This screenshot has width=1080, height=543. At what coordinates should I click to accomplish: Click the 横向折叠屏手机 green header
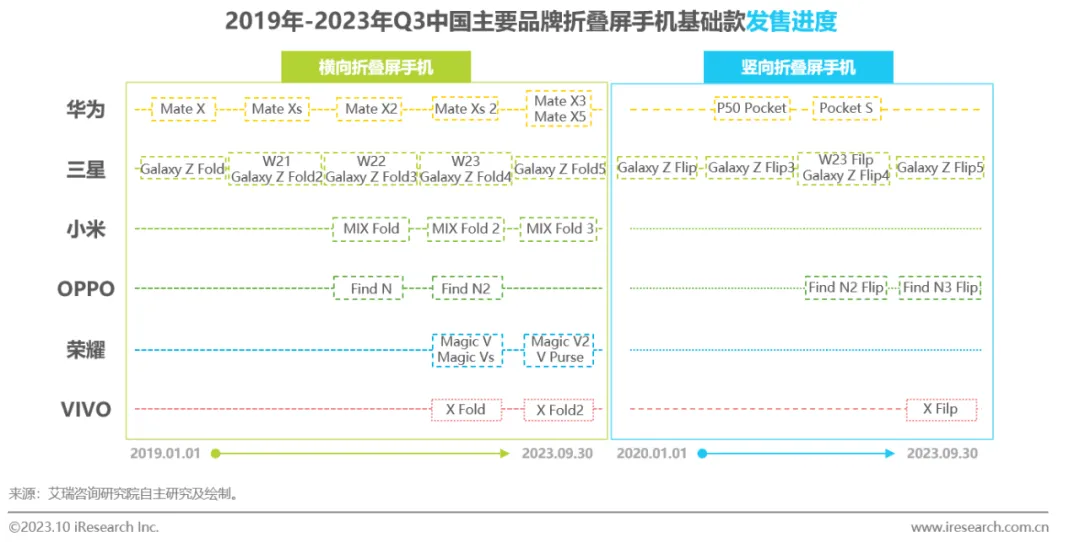pos(375,67)
